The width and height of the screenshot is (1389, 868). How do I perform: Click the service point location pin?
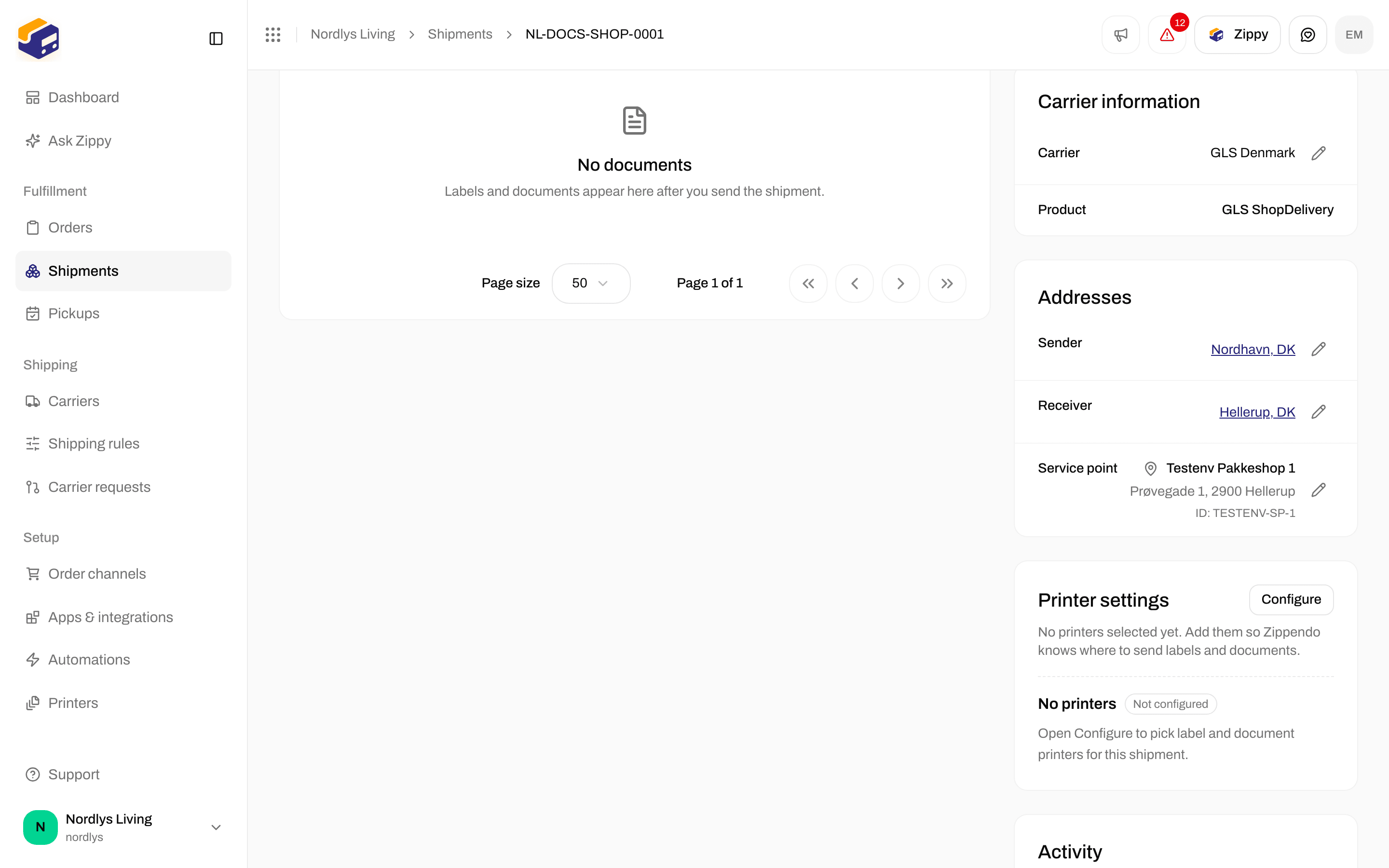click(x=1150, y=468)
